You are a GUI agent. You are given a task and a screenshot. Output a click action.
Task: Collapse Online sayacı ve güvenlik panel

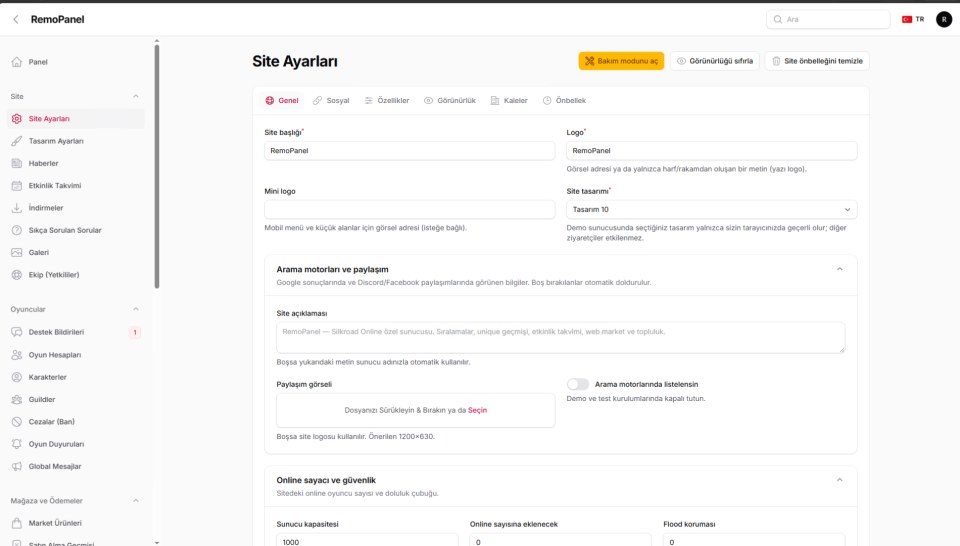[x=839, y=480]
